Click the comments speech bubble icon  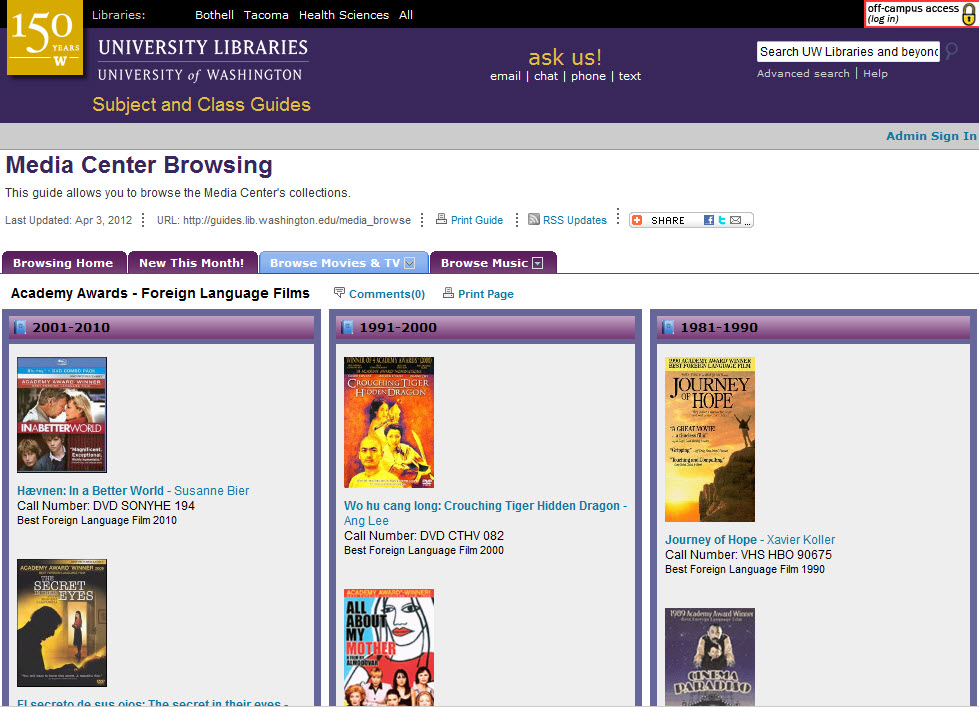340,293
